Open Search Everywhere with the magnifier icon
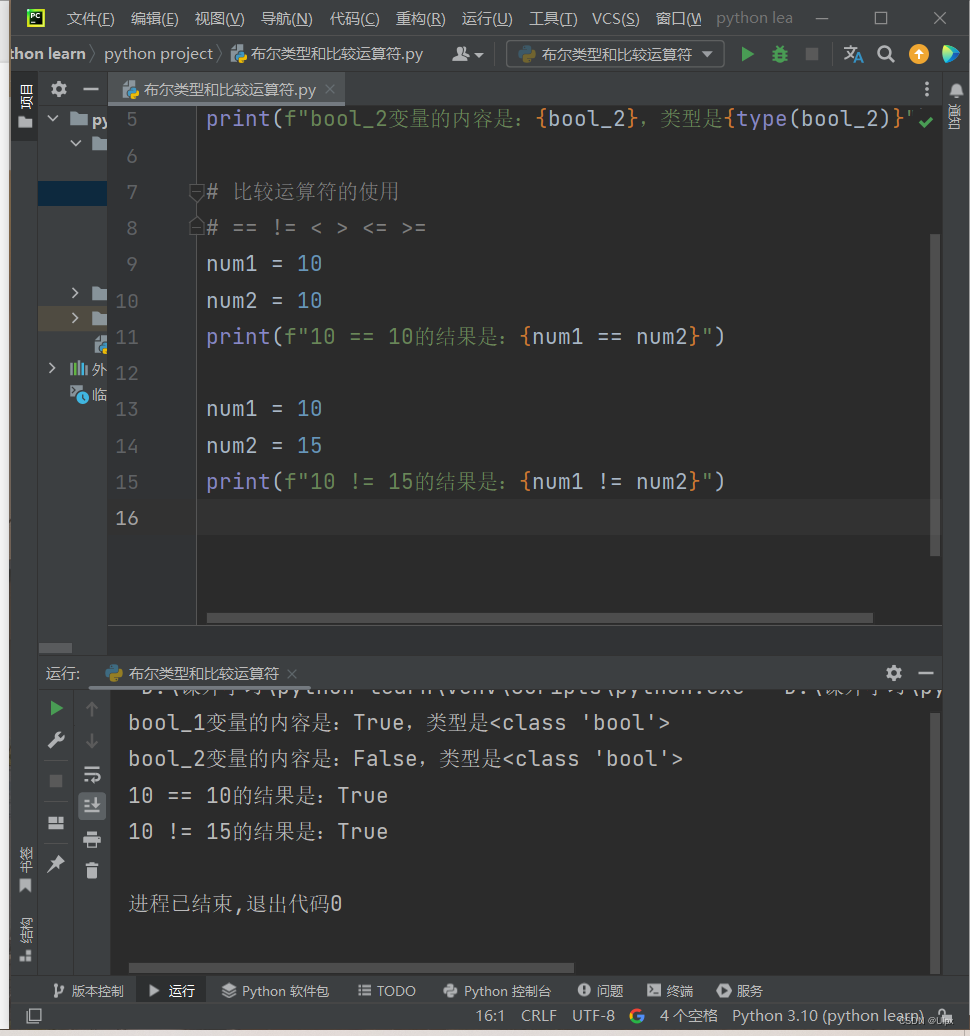The image size is (970, 1036). click(x=886, y=54)
